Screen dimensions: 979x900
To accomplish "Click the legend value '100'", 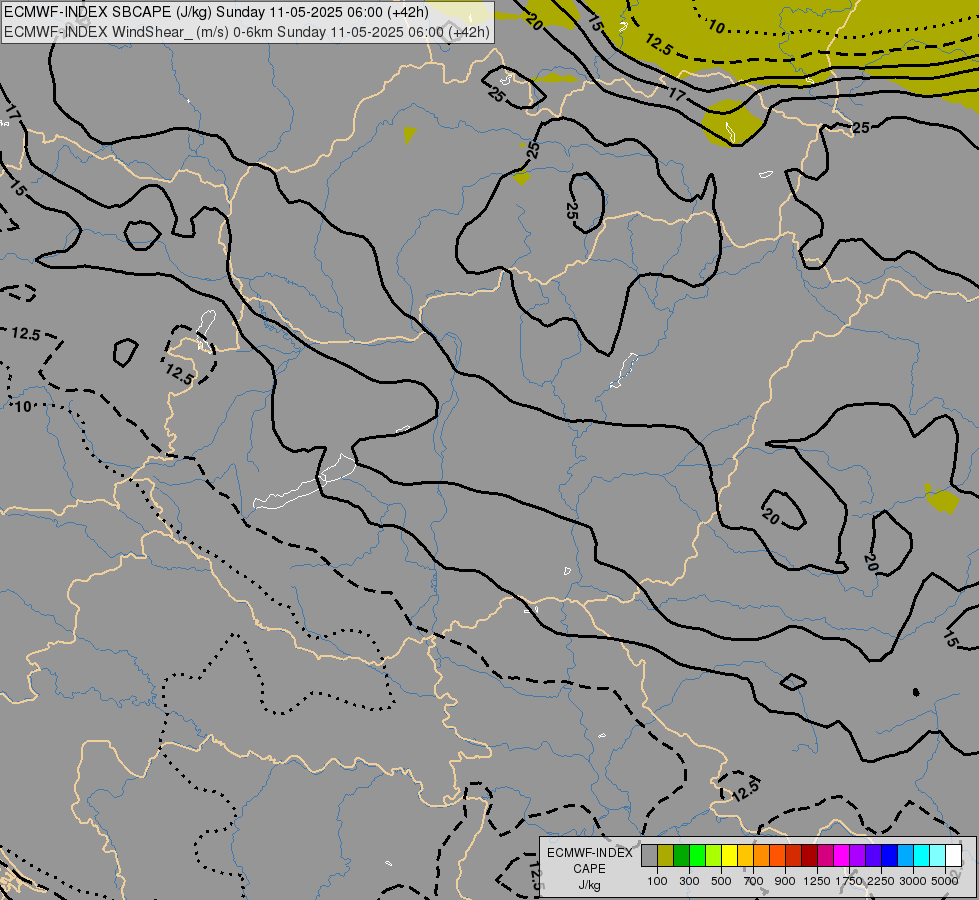I will coord(657,881).
